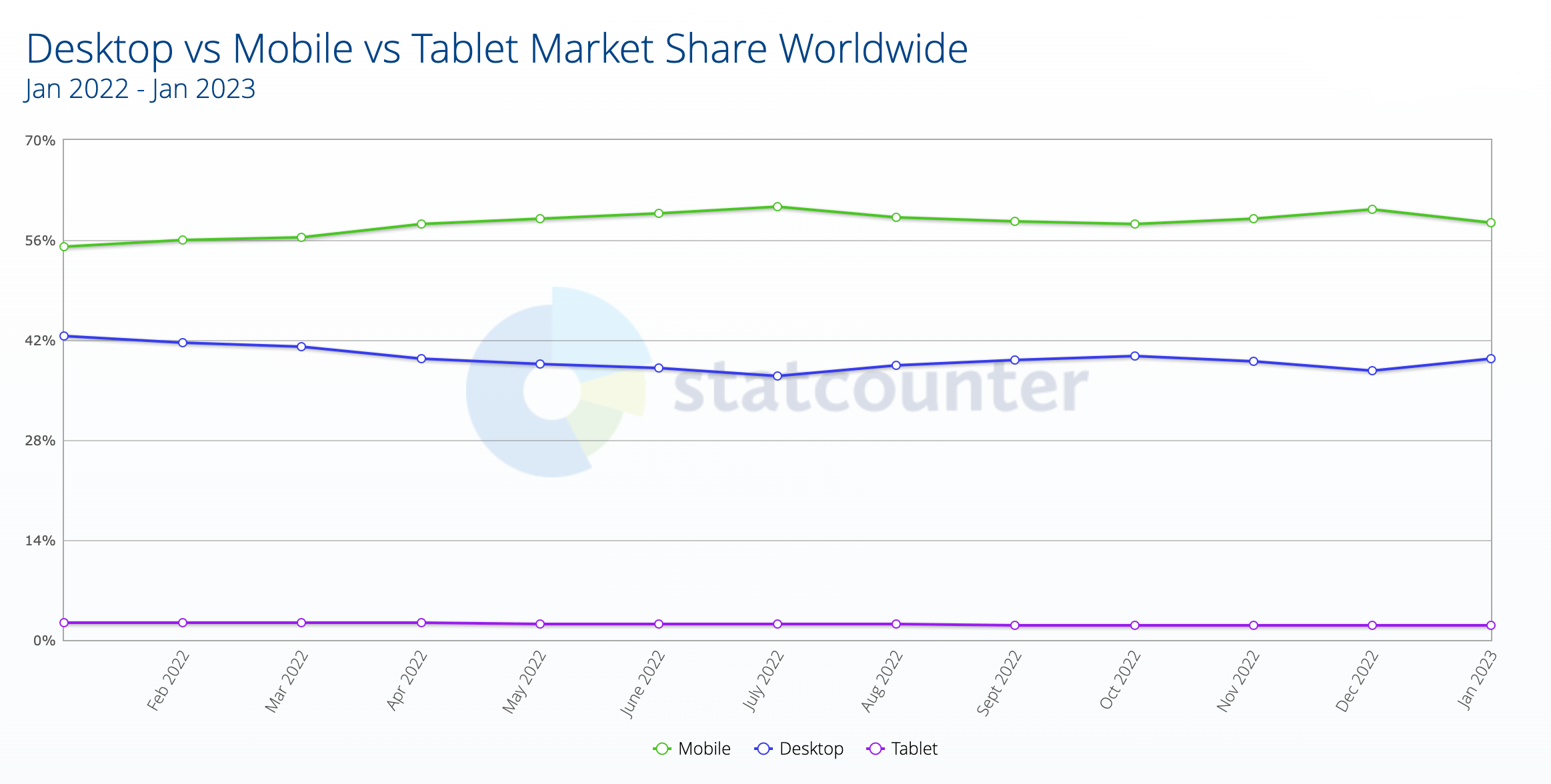The width and height of the screenshot is (1551, 784).
Task: Click the purple Tablet legend marker icon
Action: (x=876, y=749)
